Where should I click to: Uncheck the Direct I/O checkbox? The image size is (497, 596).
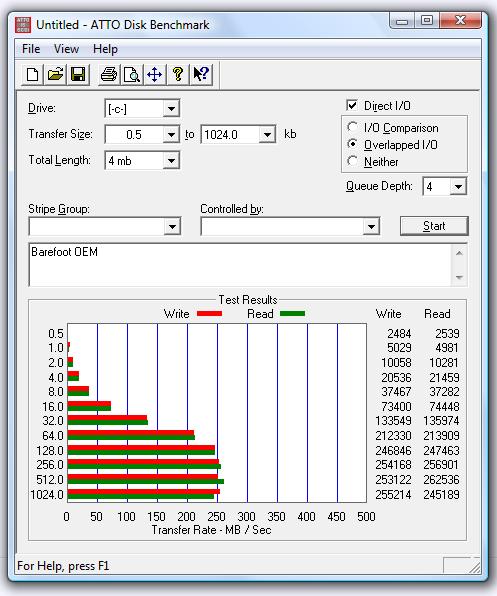352,105
